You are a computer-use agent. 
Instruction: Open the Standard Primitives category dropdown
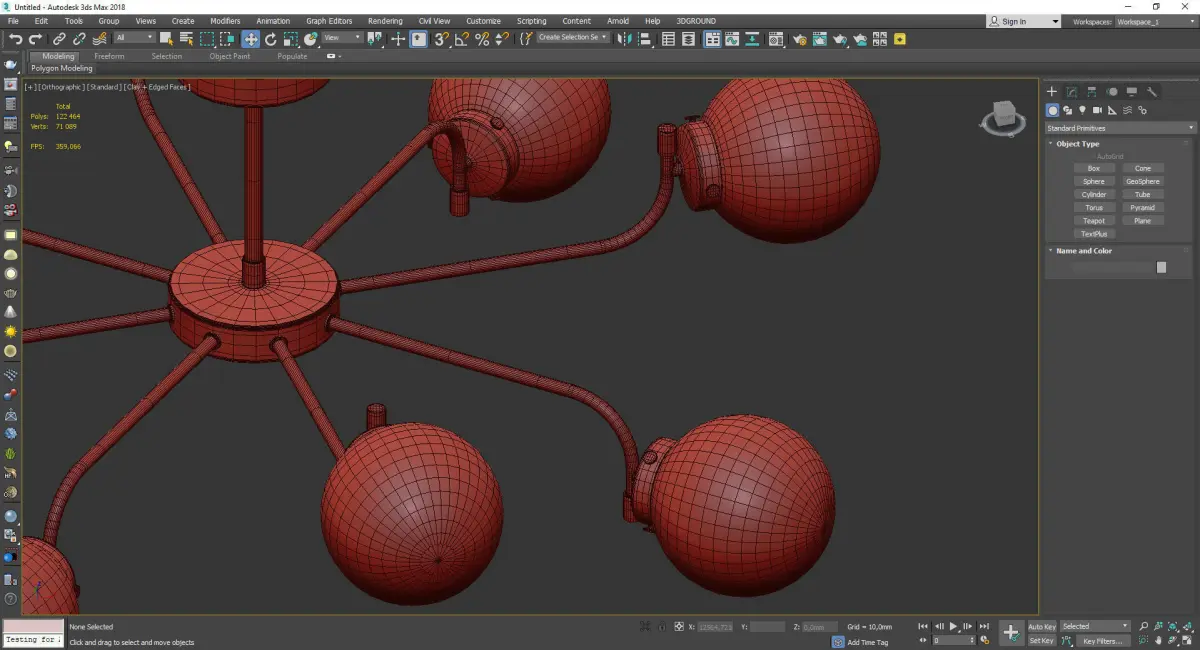pos(1120,128)
